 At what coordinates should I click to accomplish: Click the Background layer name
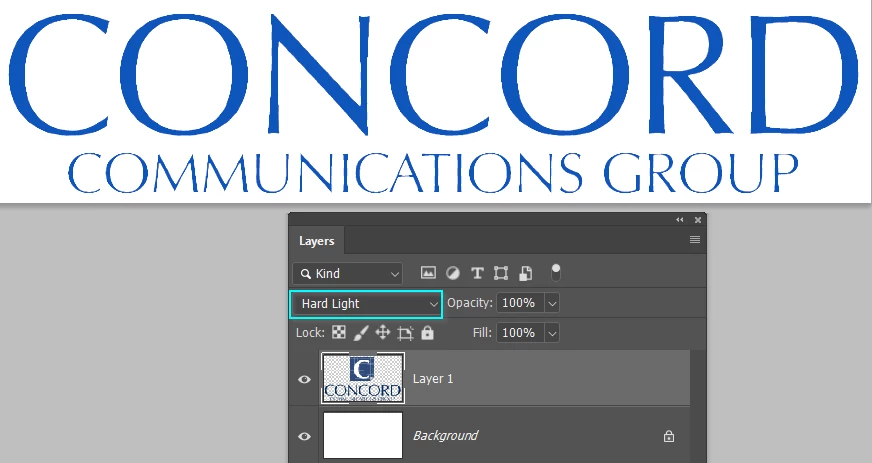[445, 435]
